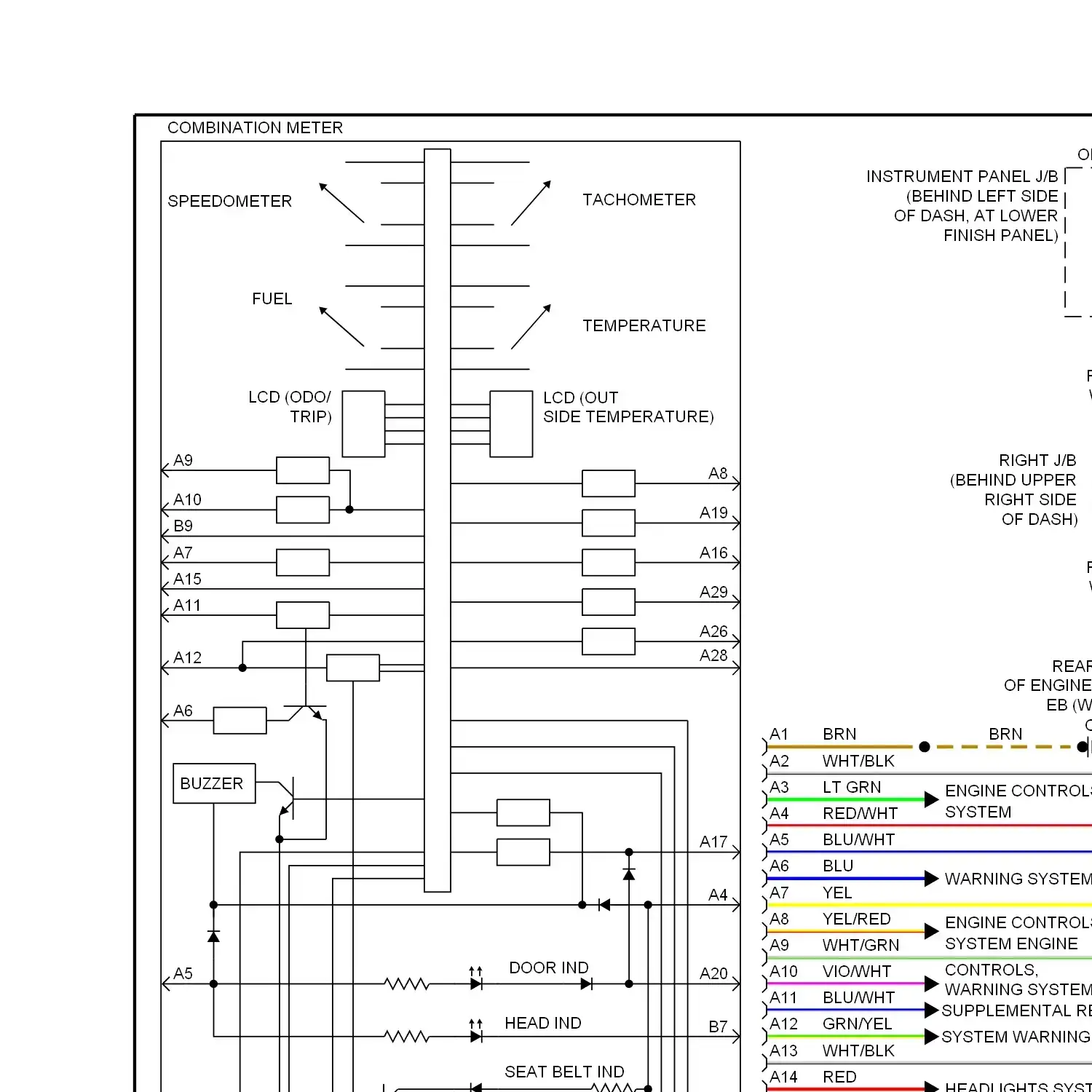The image size is (1092, 1092).
Task: Click the A2 WHT/BLK wire color
Action: tap(858, 761)
